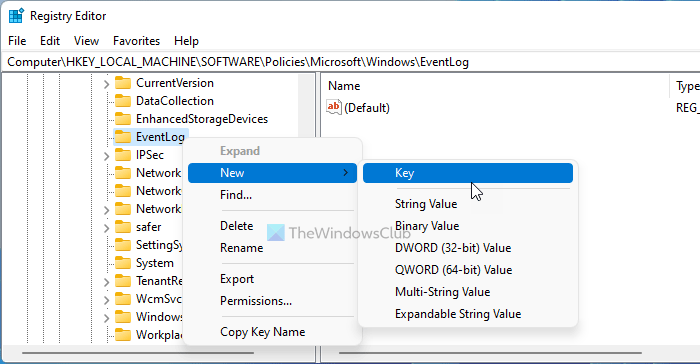Select the (Default) value entry
The width and height of the screenshot is (700, 364).
[x=367, y=108]
